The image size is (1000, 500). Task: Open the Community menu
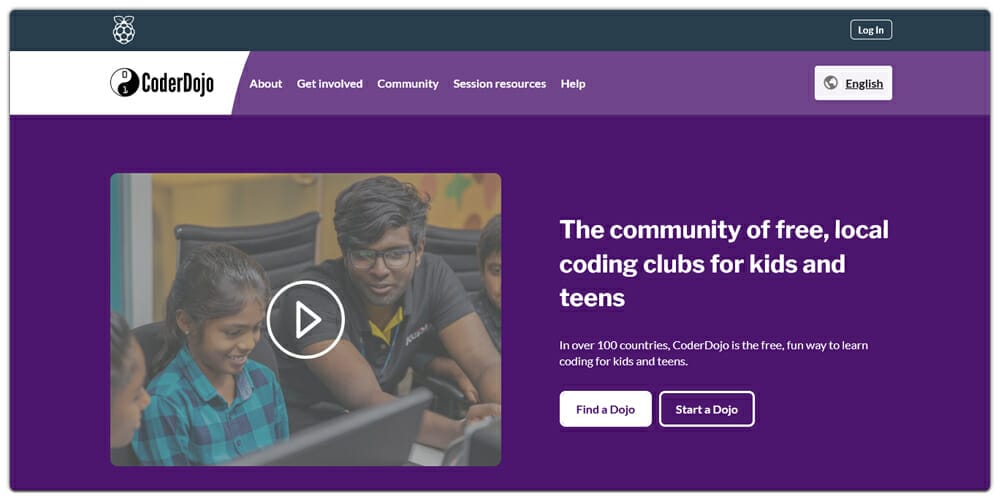click(x=408, y=84)
